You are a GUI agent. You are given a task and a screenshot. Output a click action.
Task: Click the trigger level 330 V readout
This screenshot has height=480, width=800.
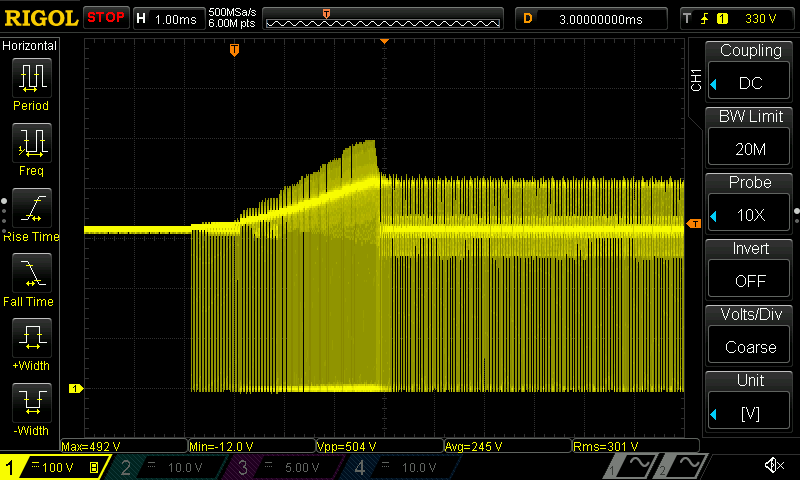760,19
